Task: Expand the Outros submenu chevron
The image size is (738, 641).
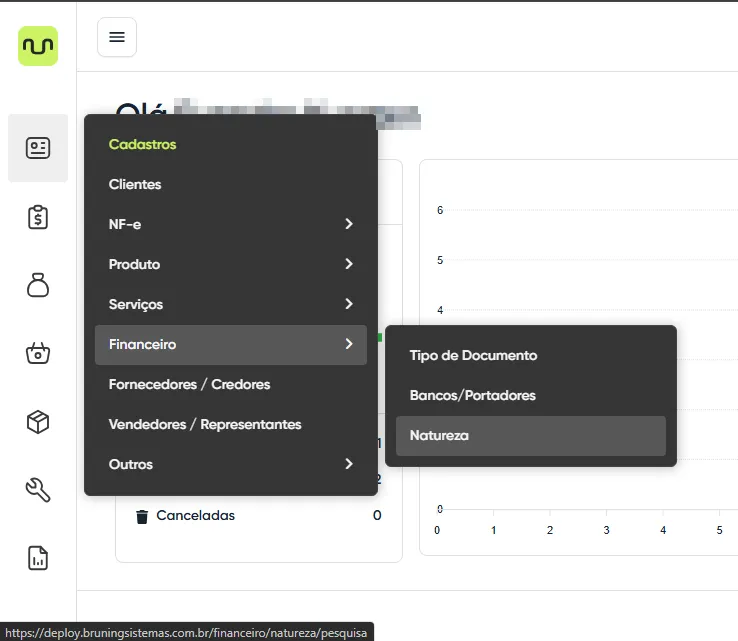Action: coord(348,464)
